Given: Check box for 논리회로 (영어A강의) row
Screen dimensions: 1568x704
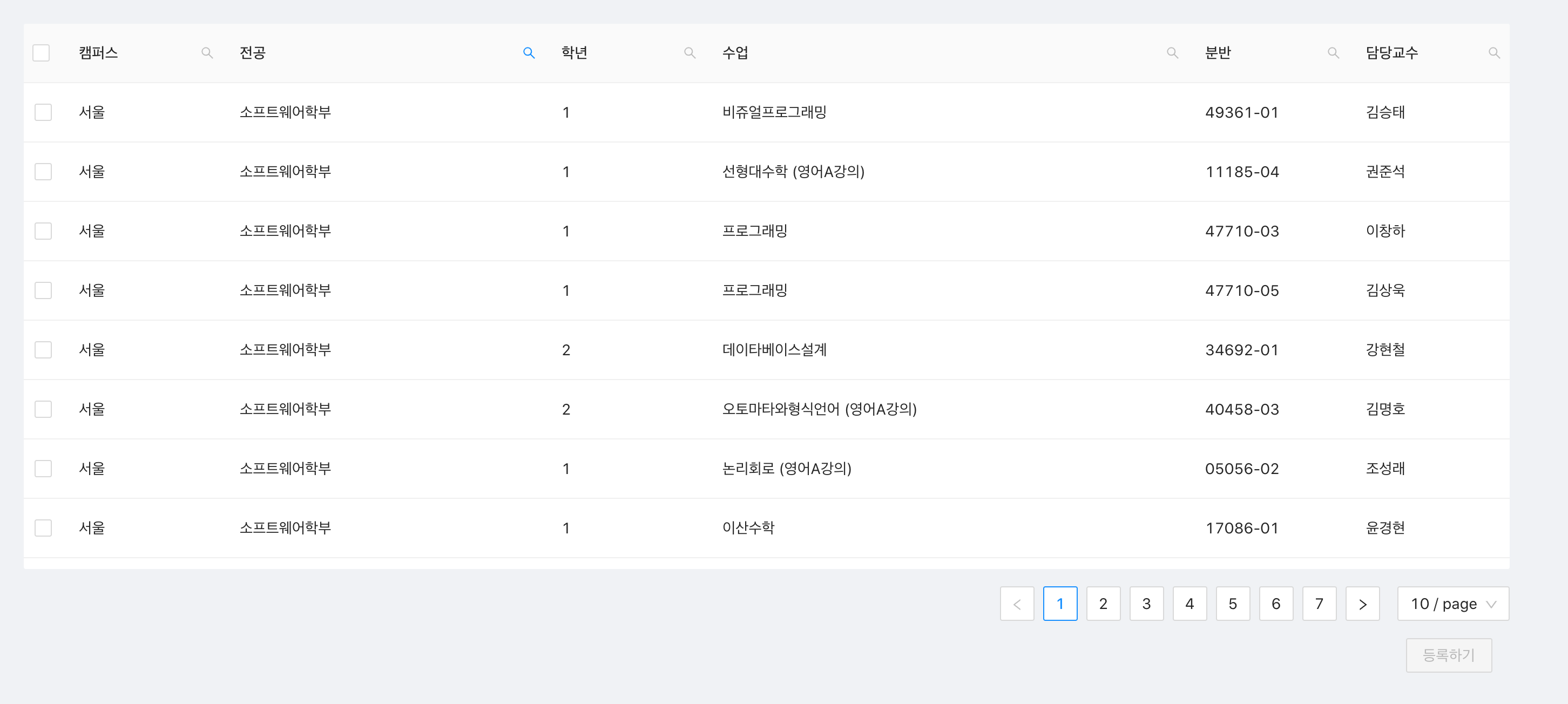Looking at the screenshot, I should pyautogui.click(x=43, y=469).
